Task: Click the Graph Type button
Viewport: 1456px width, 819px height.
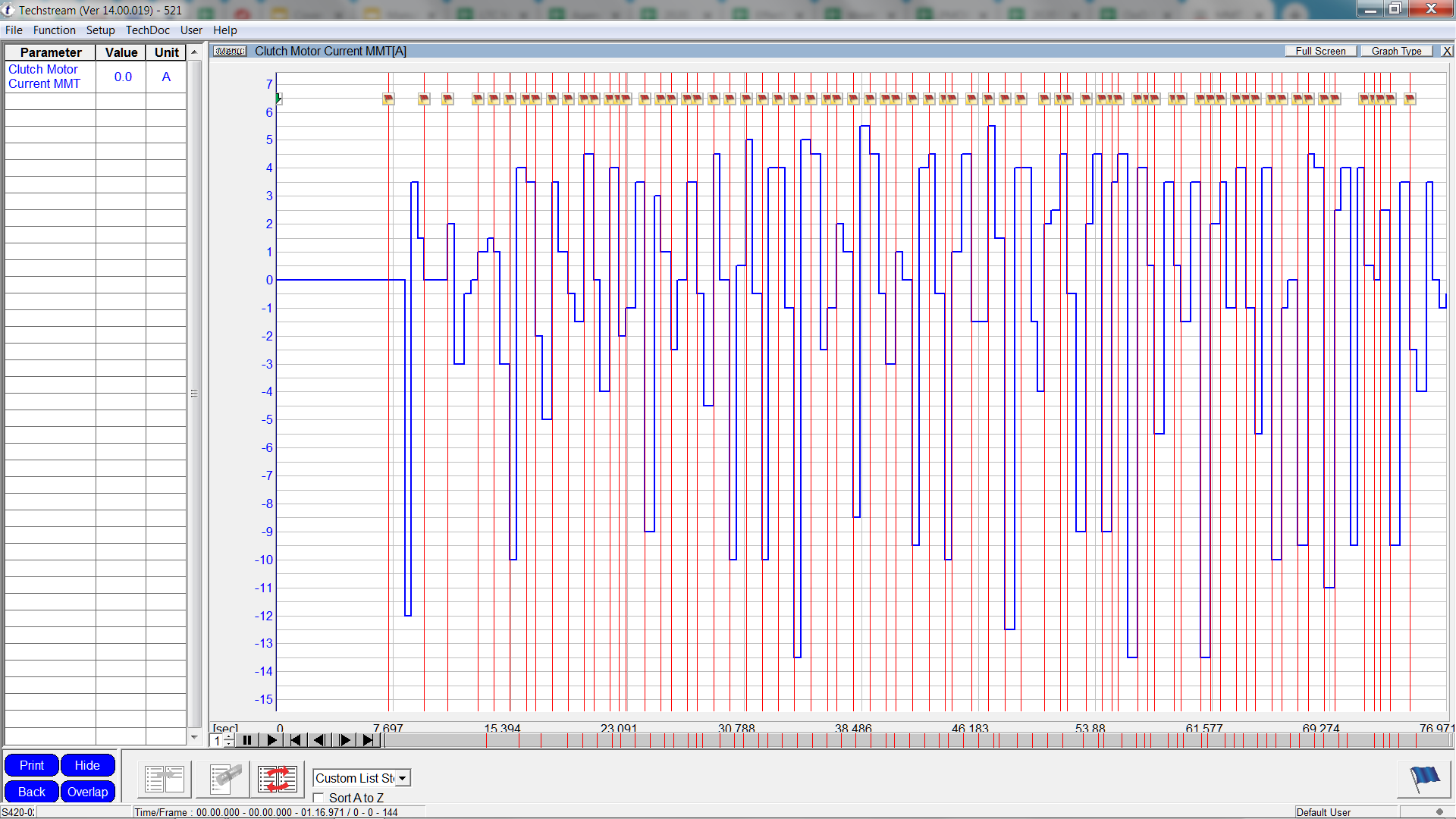Action: (1395, 50)
